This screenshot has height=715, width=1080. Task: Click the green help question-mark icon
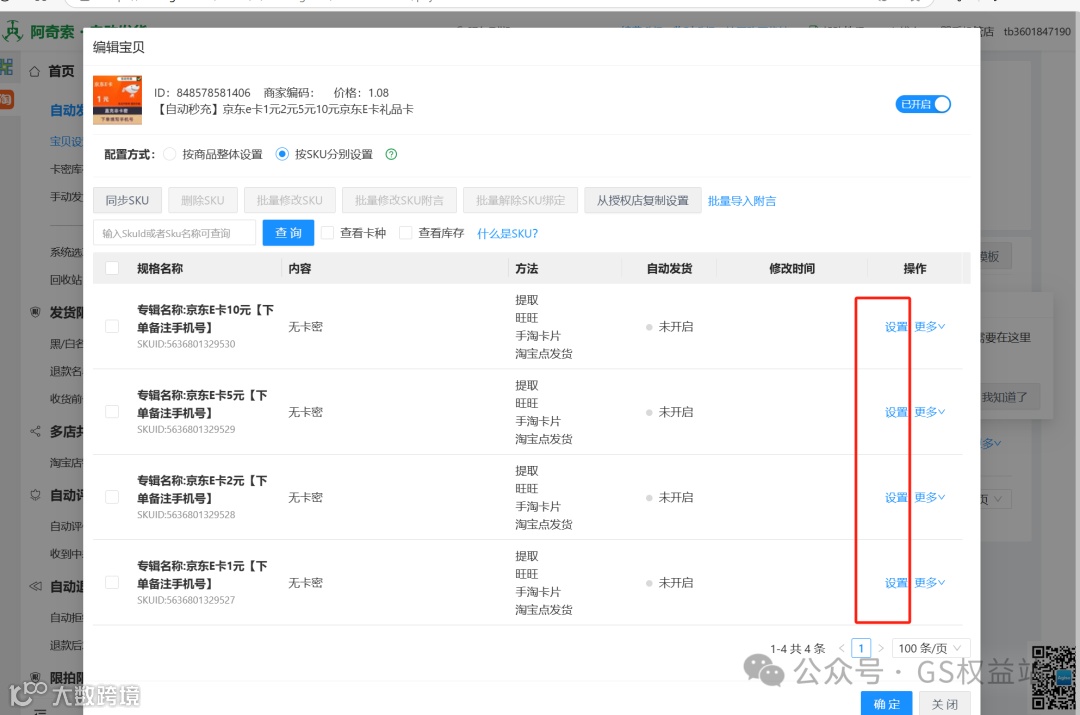391,154
